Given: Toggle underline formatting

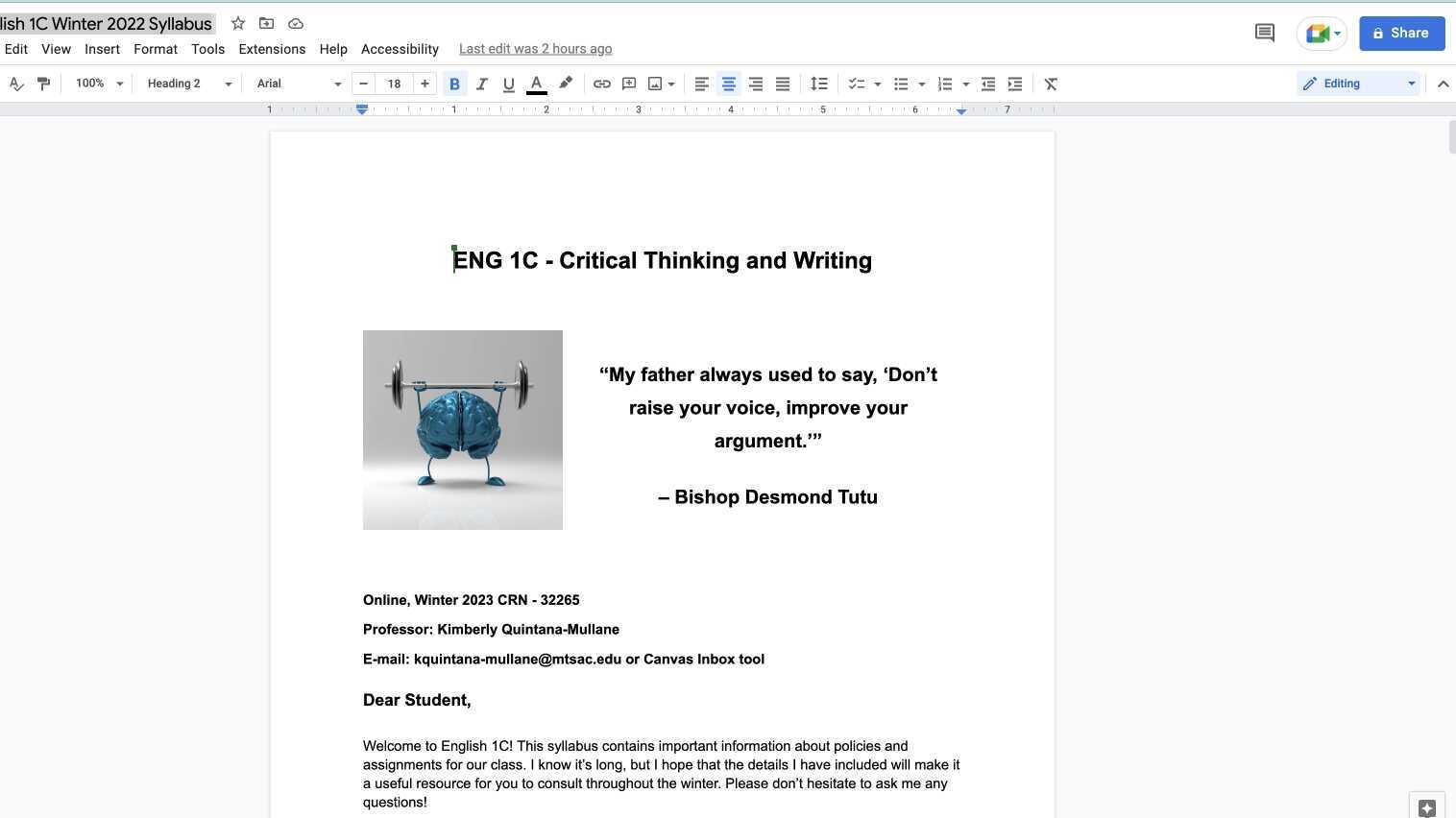Looking at the screenshot, I should coord(509,84).
